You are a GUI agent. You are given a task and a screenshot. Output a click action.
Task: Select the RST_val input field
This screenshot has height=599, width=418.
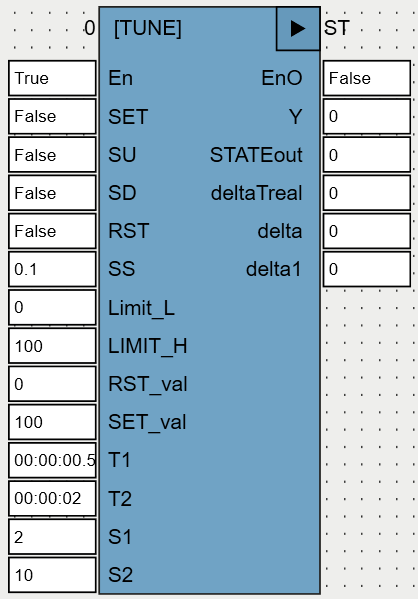click(52, 384)
